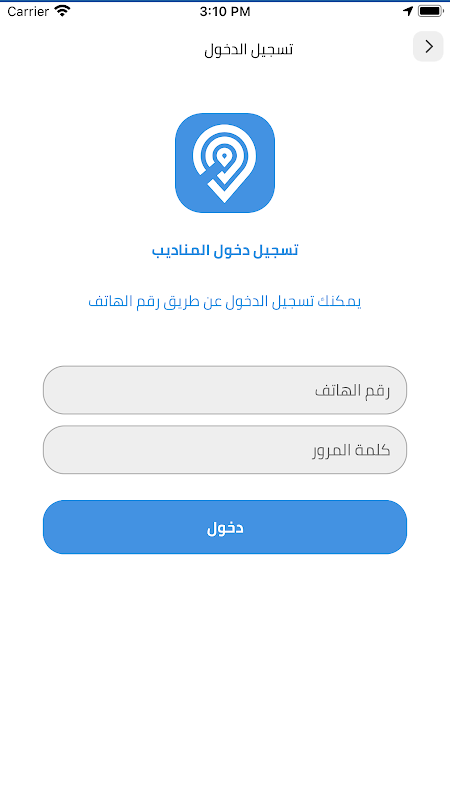The width and height of the screenshot is (450, 800).
Task: Click the battery indicator icon
Action: click(x=430, y=11)
